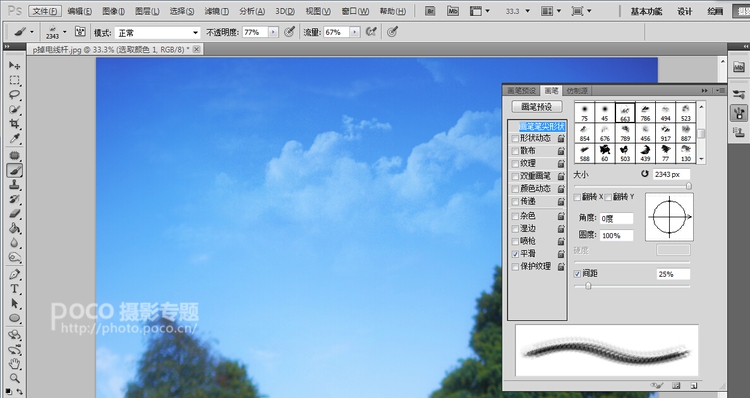Viewport: 750px width, 398px height.
Task: Open Mini Bridge panel in right dock
Action: [739, 67]
